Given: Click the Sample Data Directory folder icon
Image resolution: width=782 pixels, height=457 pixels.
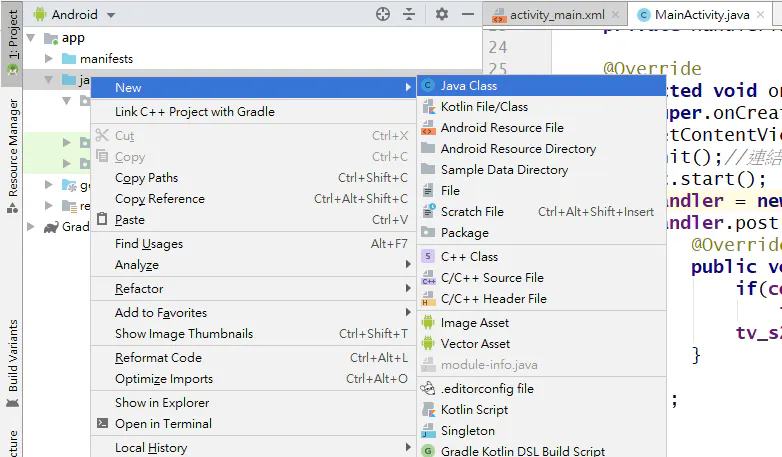Looking at the screenshot, I should (428, 169).
